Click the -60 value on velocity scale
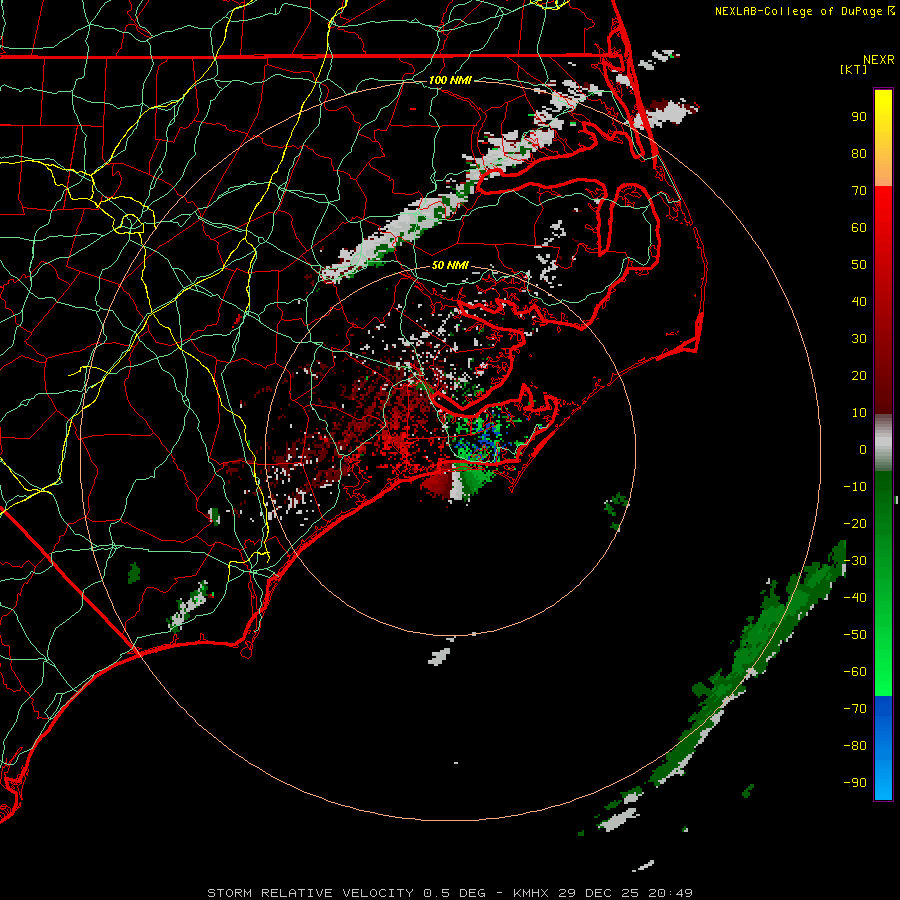The width and height of the screenshot is (900, 900). 855,672
